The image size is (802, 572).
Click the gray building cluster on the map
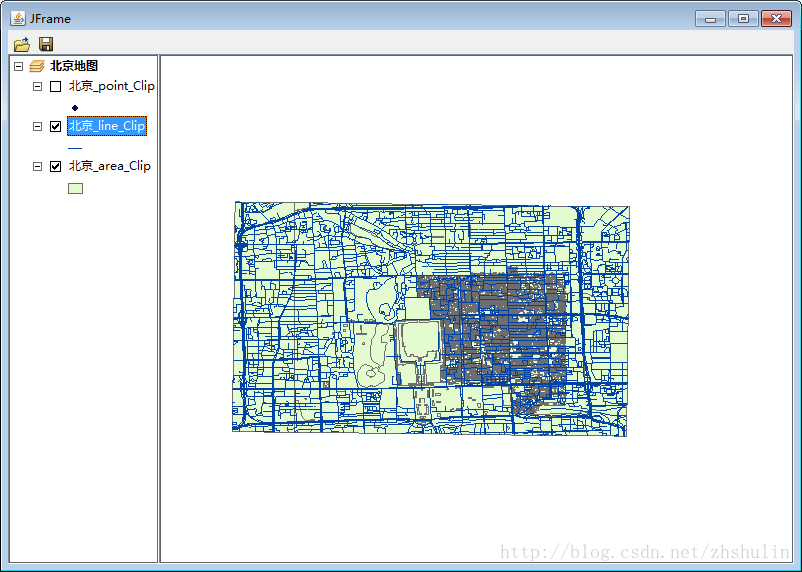(500, 320)
